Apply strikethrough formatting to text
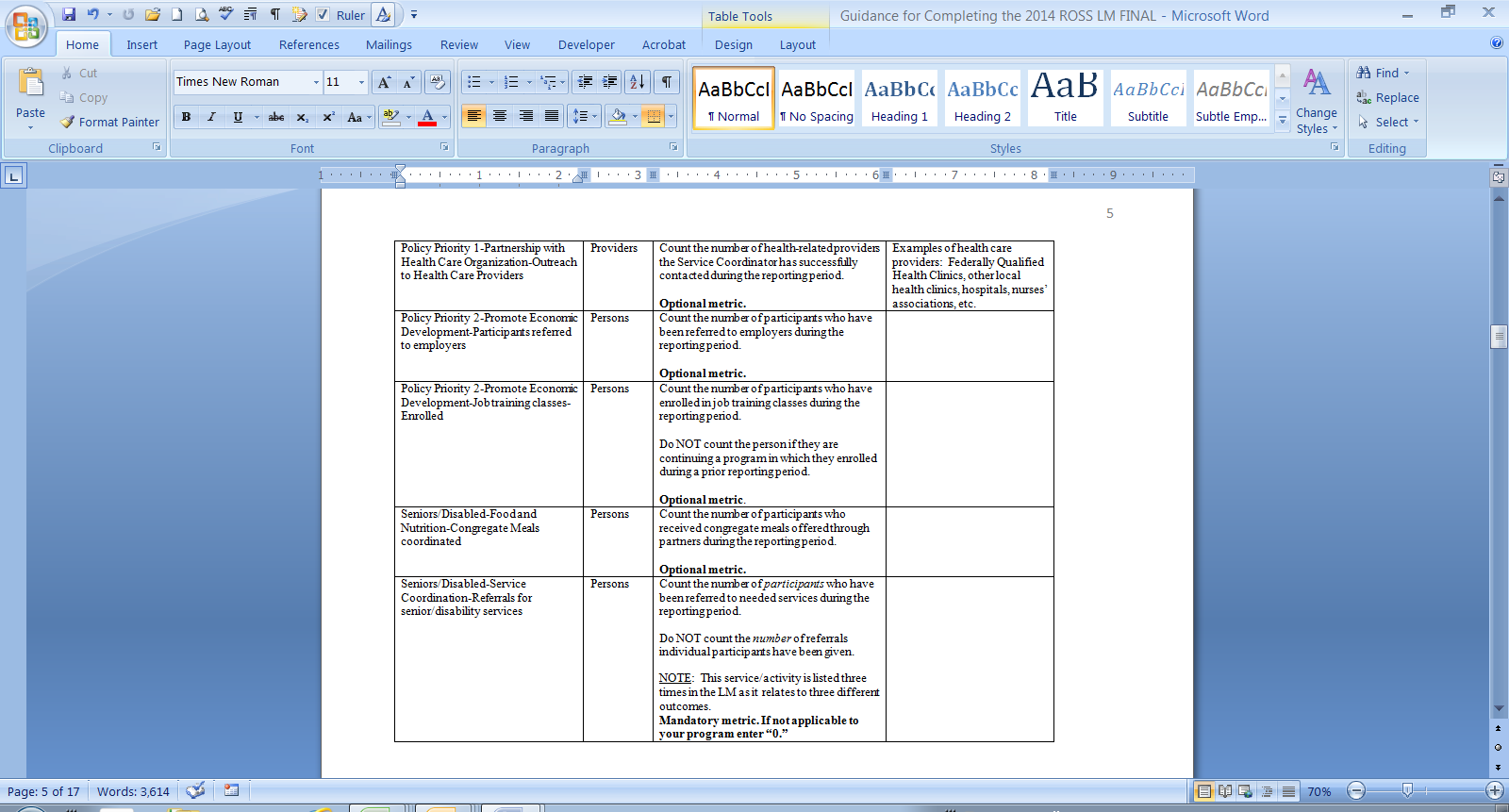The image size is (1509, 812). coord(276,117)
